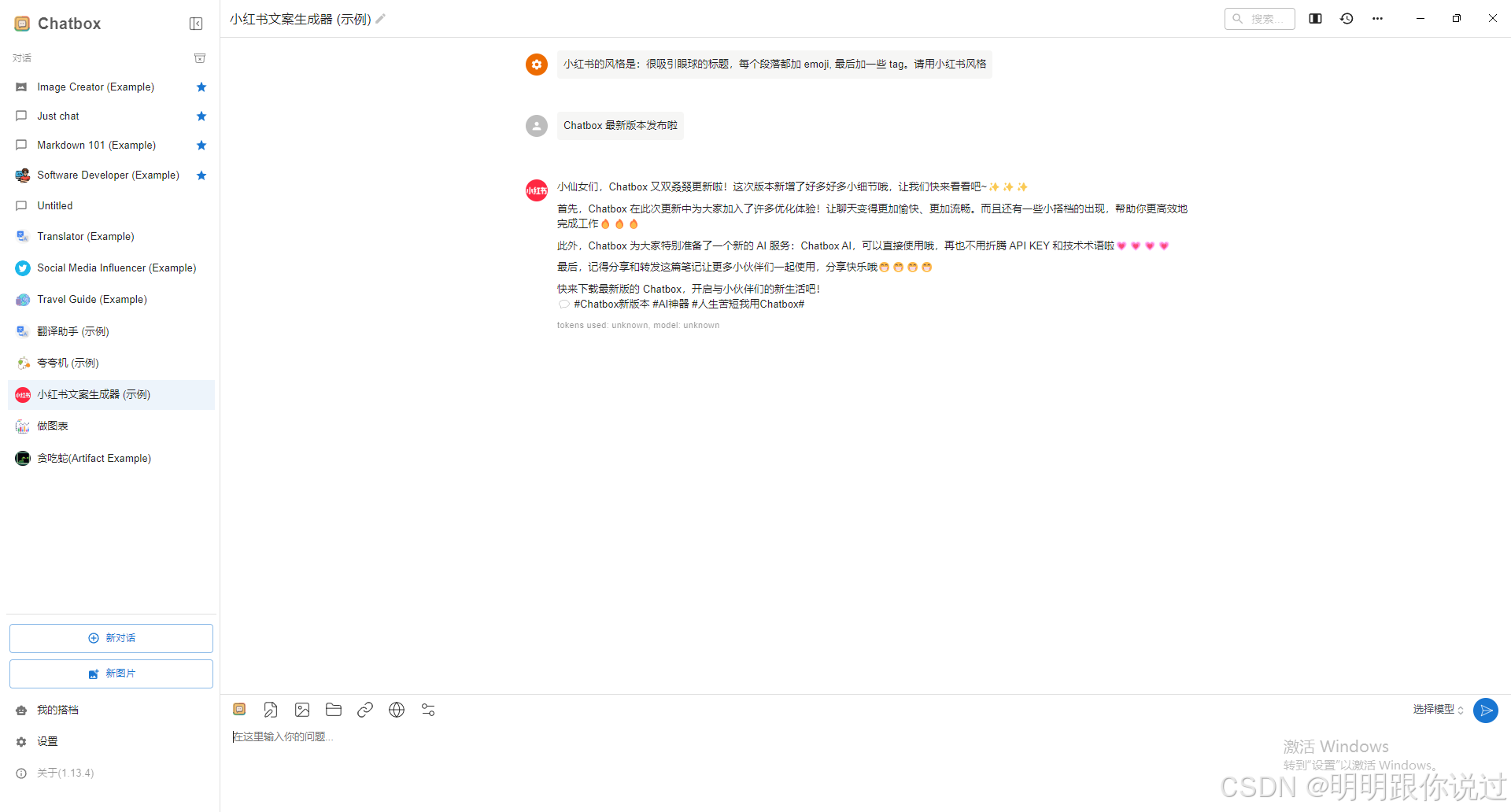Viewport: 1511px width, 812px height.
Task: Open the conversation settings sliders icon
Action: (x=428, y=710)
